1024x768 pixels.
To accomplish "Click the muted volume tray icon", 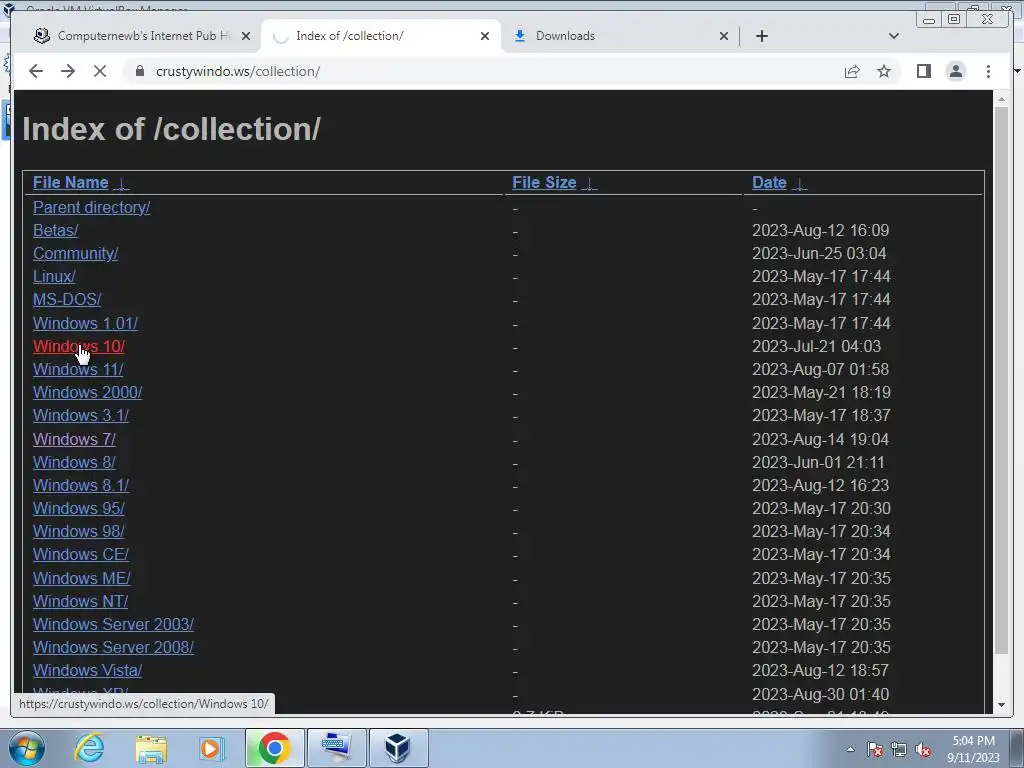I will click(923, 749).
